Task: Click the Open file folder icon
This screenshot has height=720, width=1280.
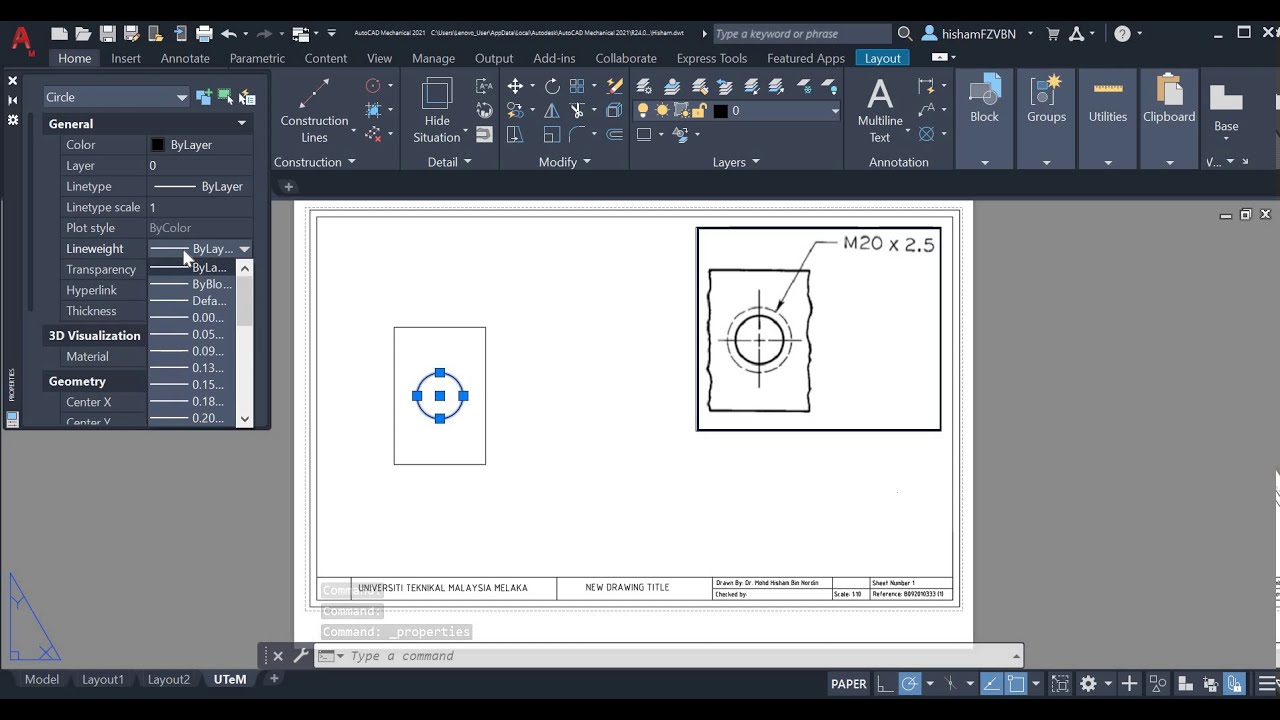Action: click(83, 34)
